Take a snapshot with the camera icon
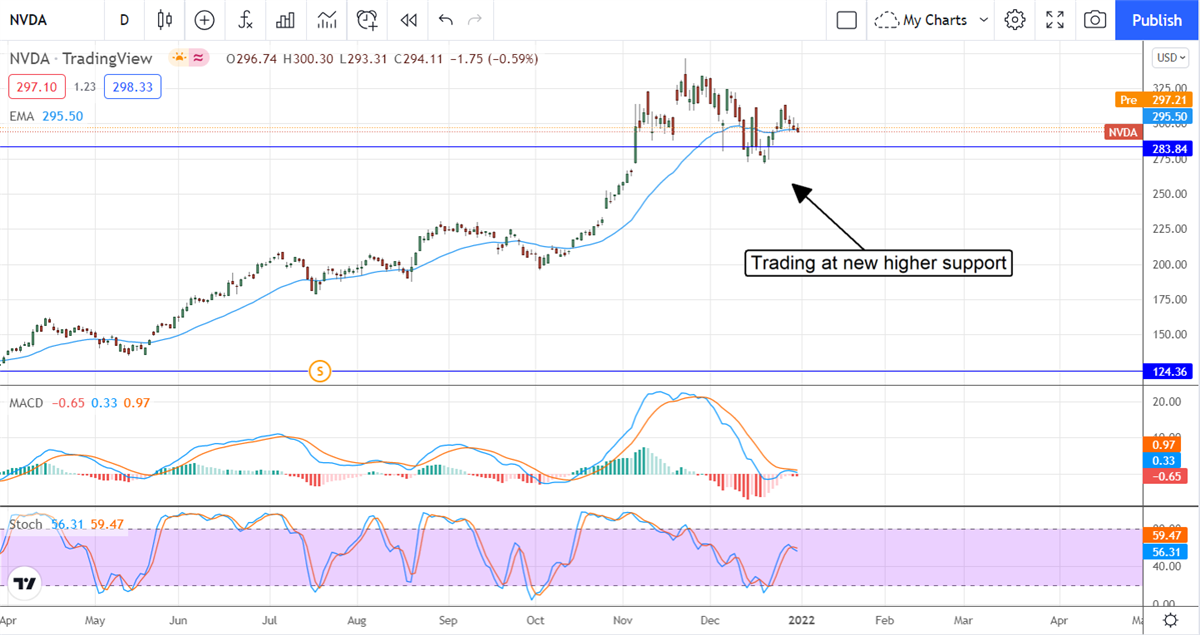The image size is (1200, 635). [x=1095, y=20]
